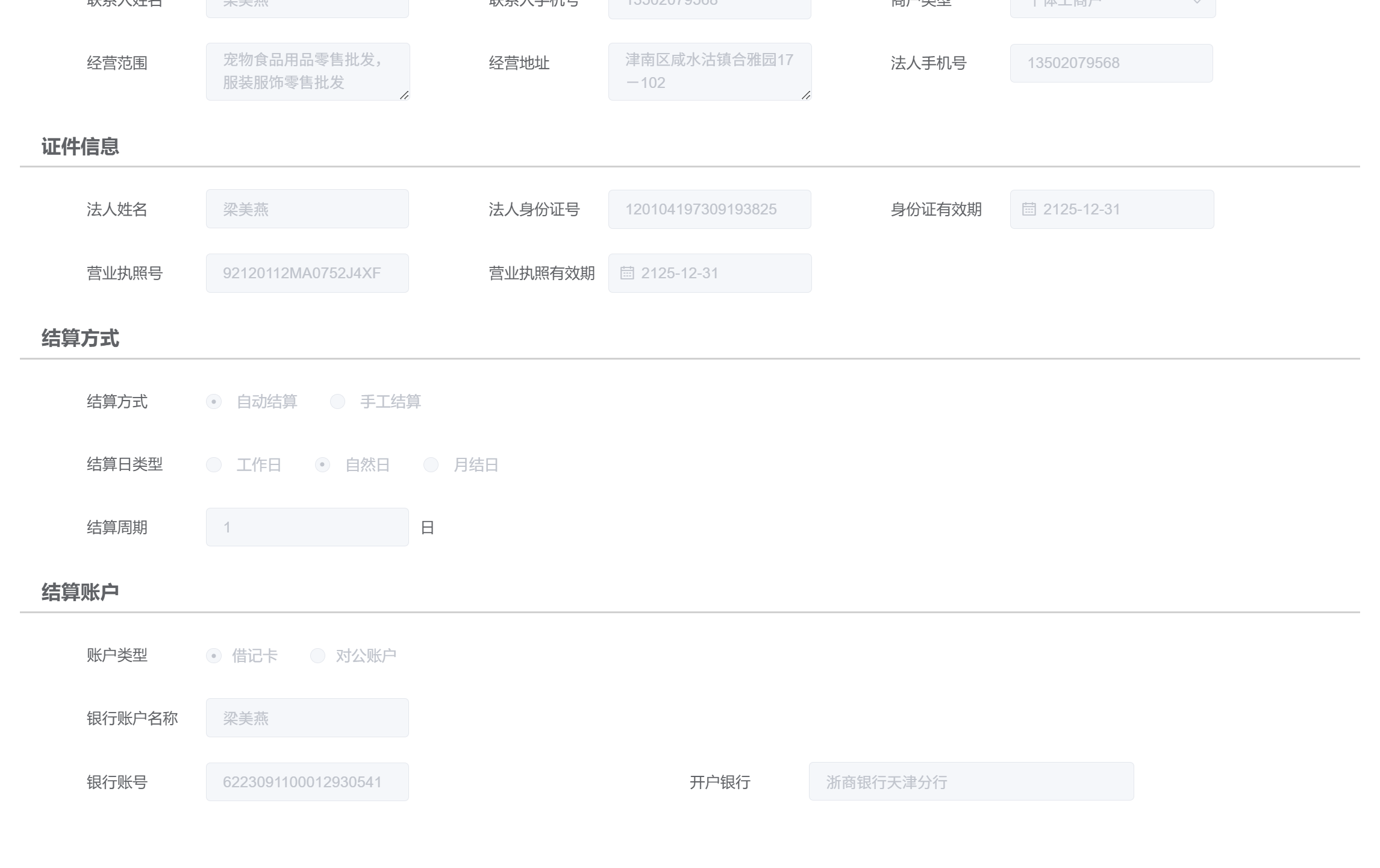This screenshot has height=868, width=1380.
Task: Click the 法人姓名 input field
Action: [x=307, y=209]
